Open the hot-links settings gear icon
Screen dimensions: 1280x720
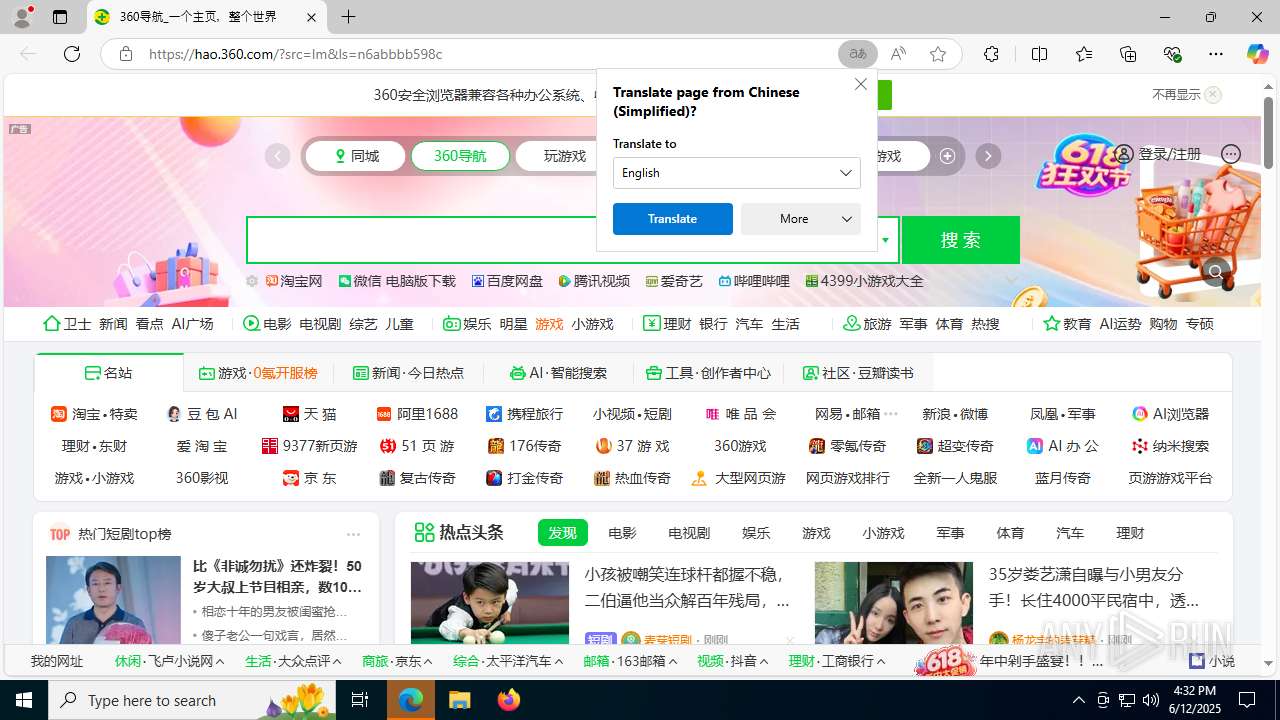(x=253, y=282)
